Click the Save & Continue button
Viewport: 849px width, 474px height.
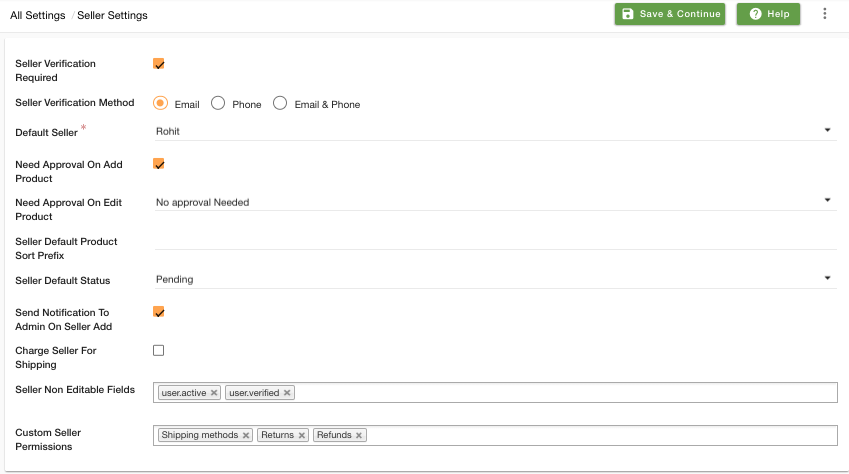point(670,14)
